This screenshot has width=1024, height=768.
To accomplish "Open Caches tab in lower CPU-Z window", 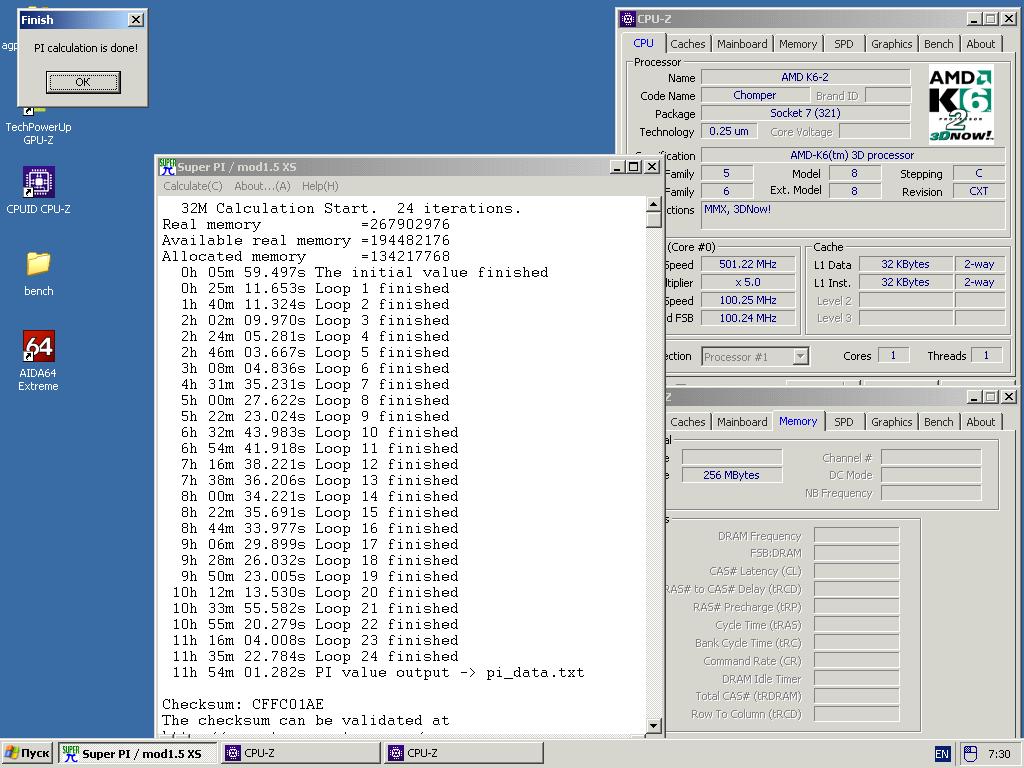I will pos(688,422).
